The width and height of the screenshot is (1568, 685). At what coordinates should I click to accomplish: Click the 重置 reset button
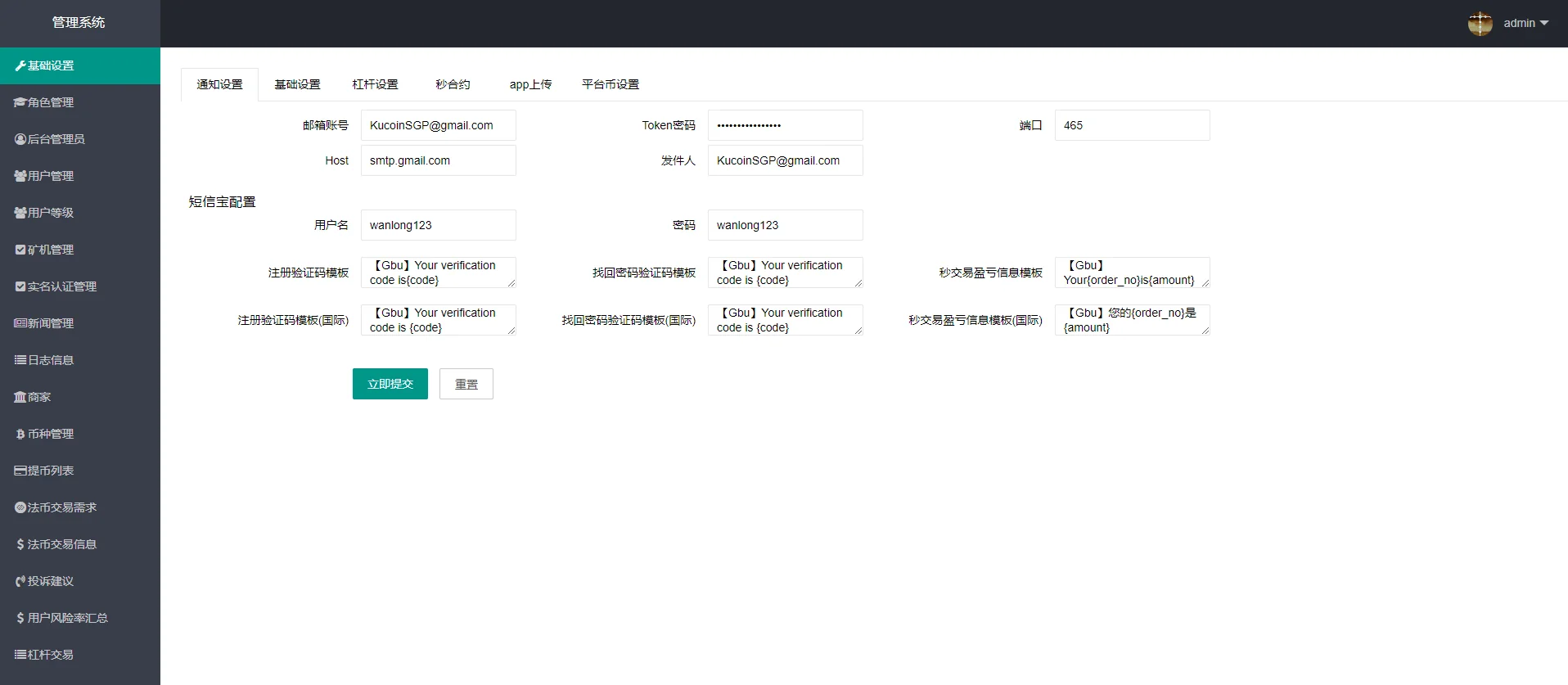tap(466, 384)
